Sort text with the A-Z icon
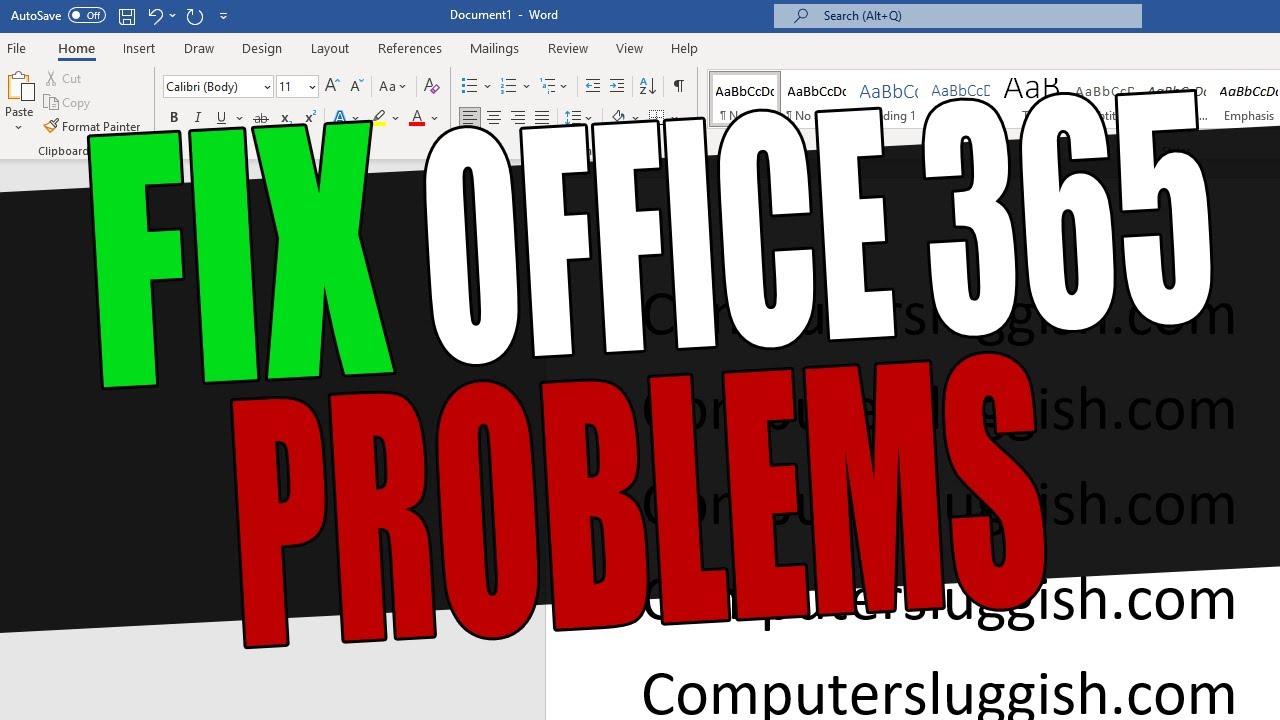Image resolution: width=1280 pixels, height=720 pixels. pyautogui.click(x=648, y=87)
